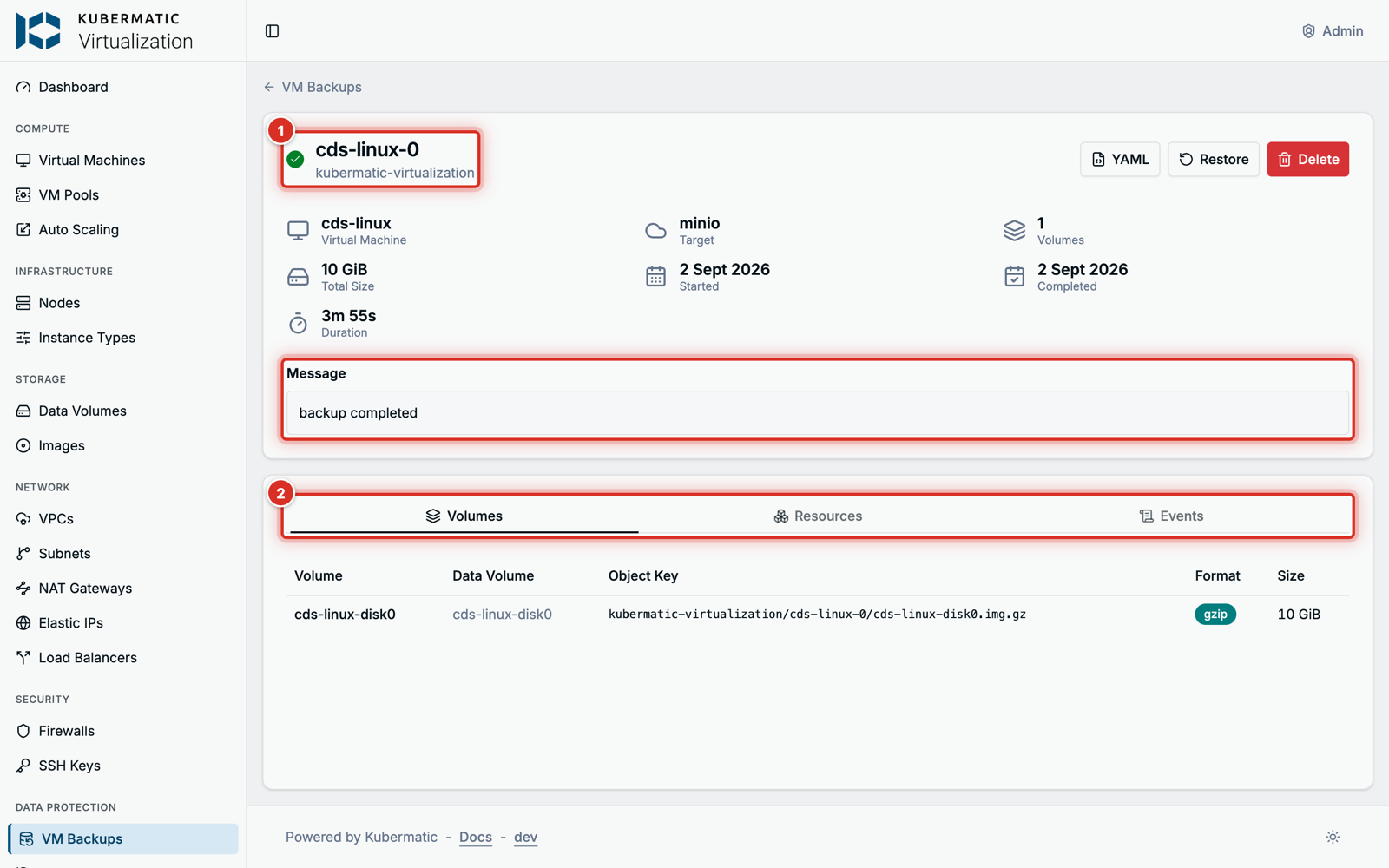Viewport: 1389px width, 868px height.
Task: View backup YAML
Action: click(x=1120, y=159)
